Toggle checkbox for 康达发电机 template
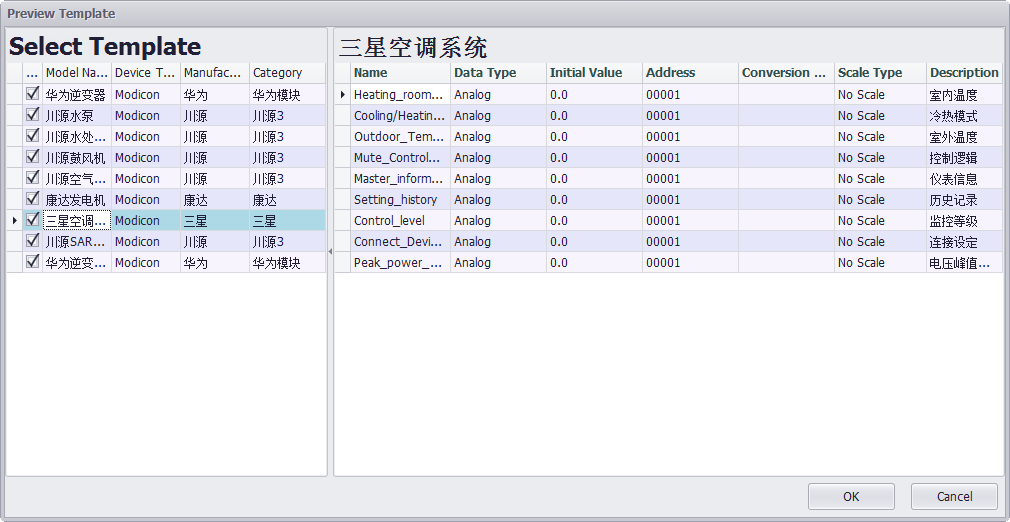 click(32, 199)
